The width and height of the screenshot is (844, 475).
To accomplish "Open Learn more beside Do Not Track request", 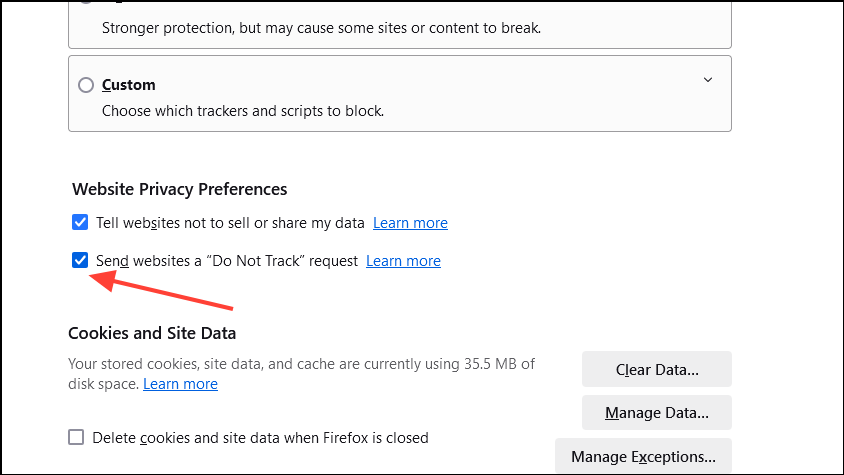I will click(x=403, y=261).
